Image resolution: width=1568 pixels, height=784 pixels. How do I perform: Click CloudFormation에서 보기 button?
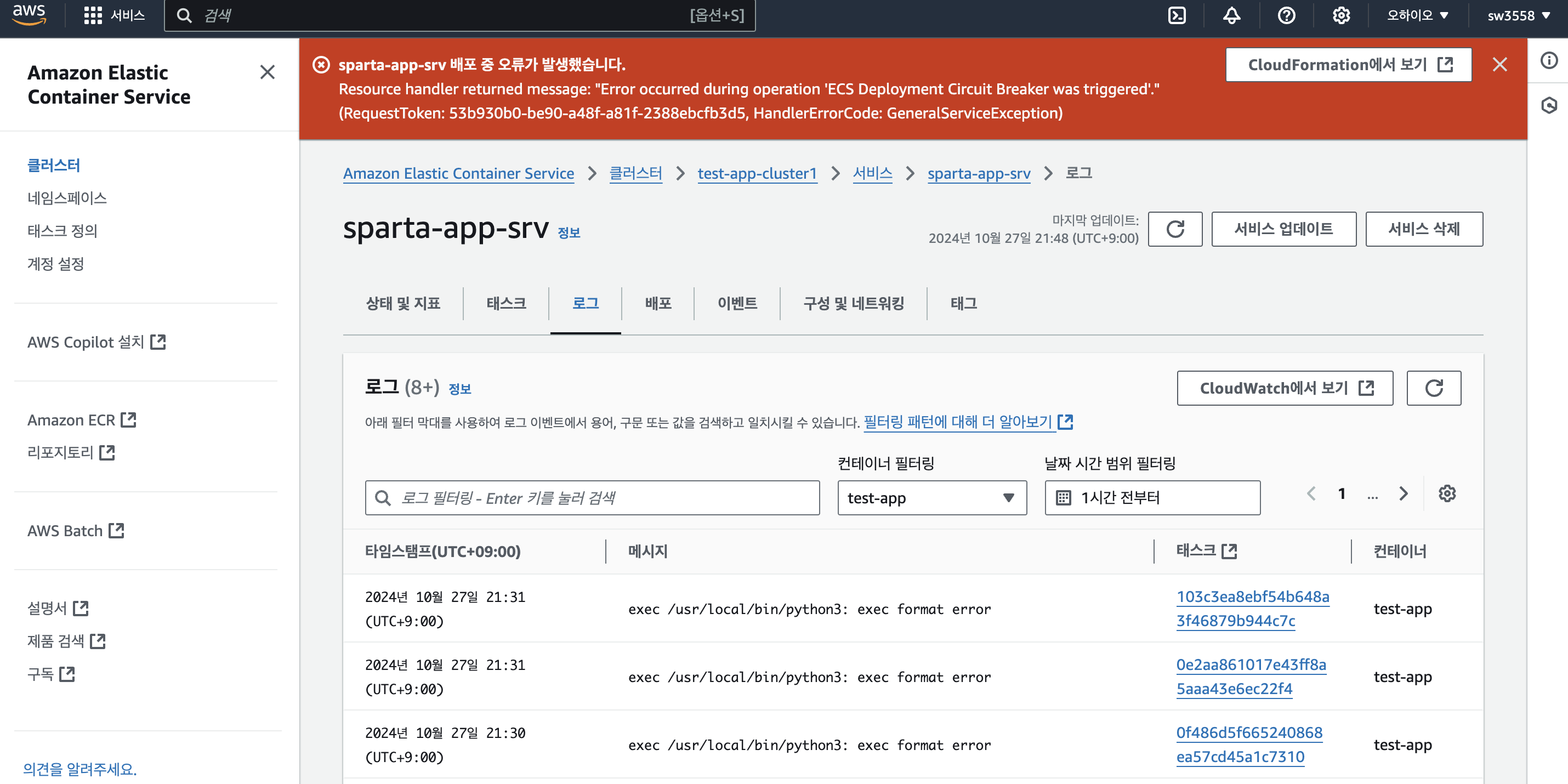(x=1348, y=65)
